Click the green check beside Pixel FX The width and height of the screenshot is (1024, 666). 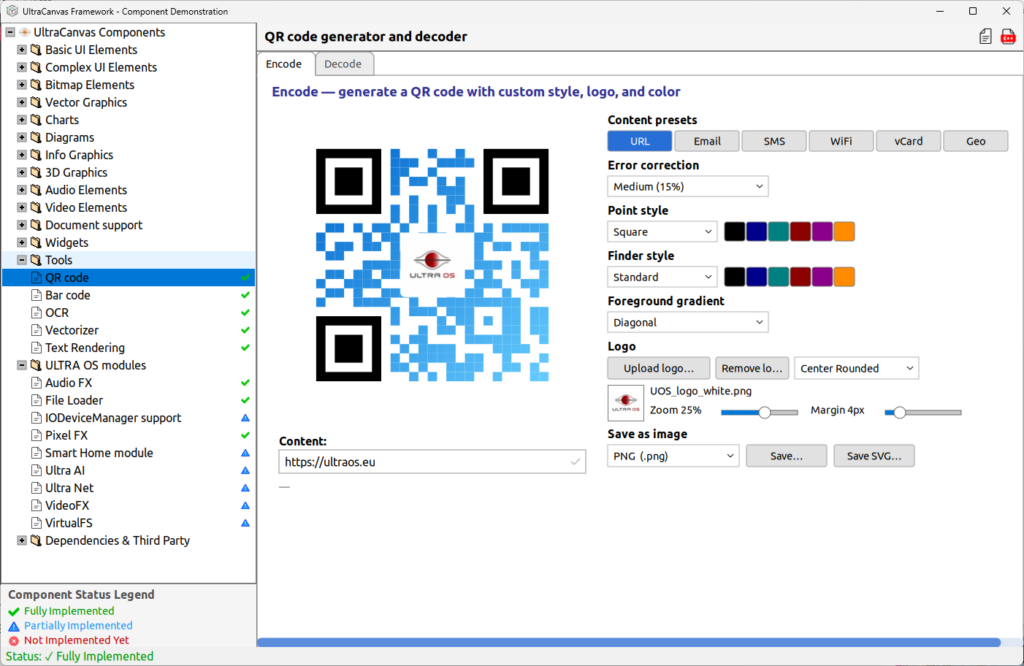245,436
